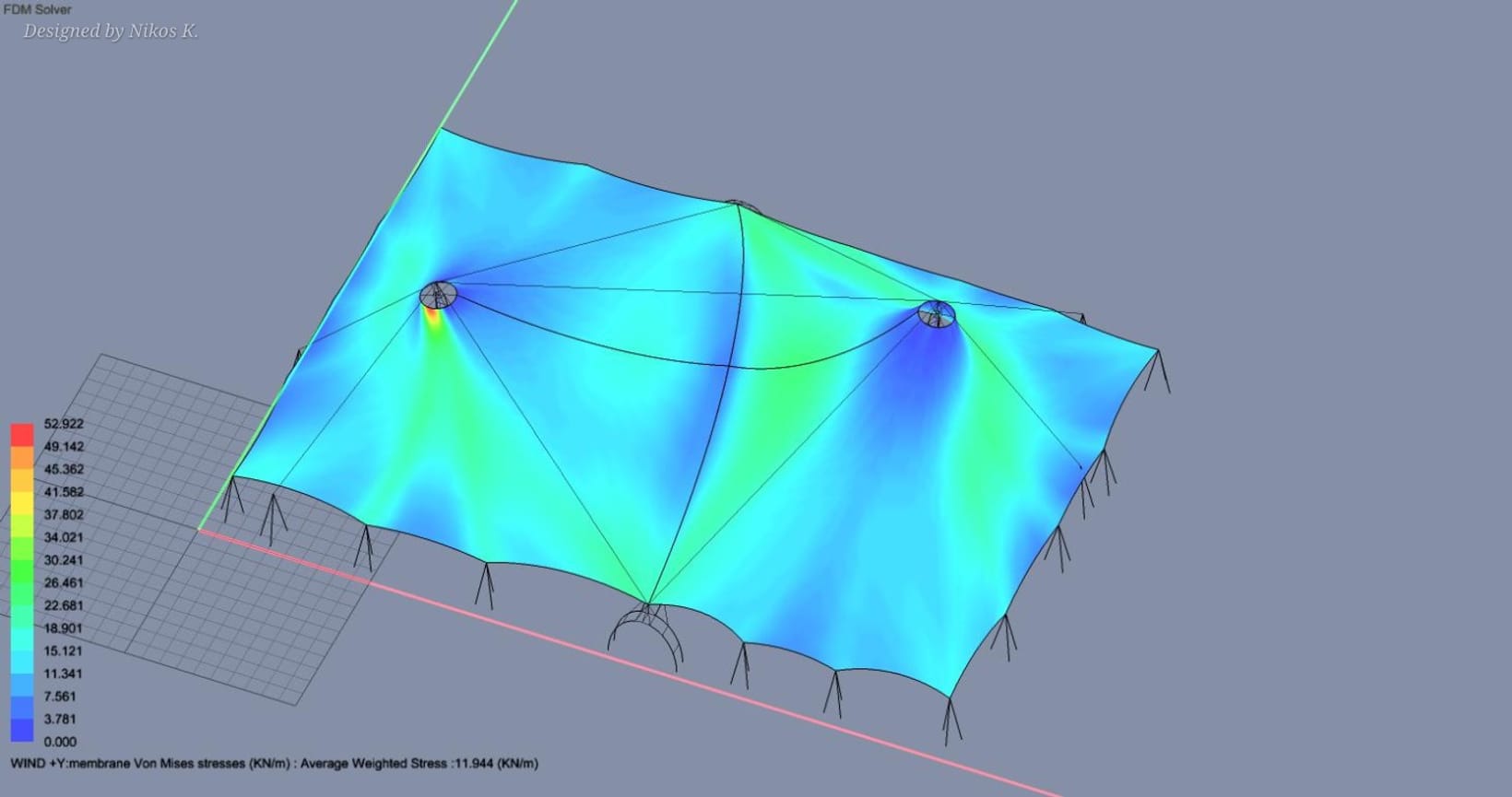The width and height of the screenshot is (1512, 797).
Task: Click the dark blue swatch at the legend bottom
Action: [x=22, y=730]
